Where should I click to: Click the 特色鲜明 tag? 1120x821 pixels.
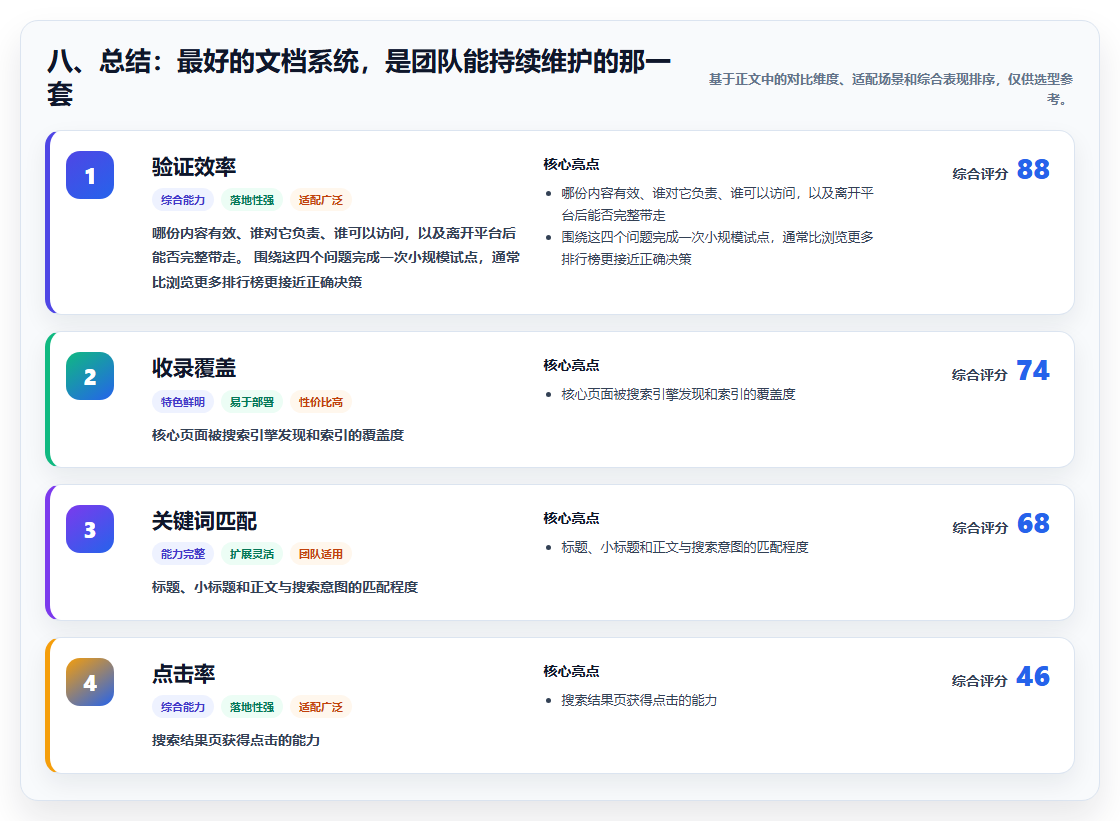tap(183, 402)
